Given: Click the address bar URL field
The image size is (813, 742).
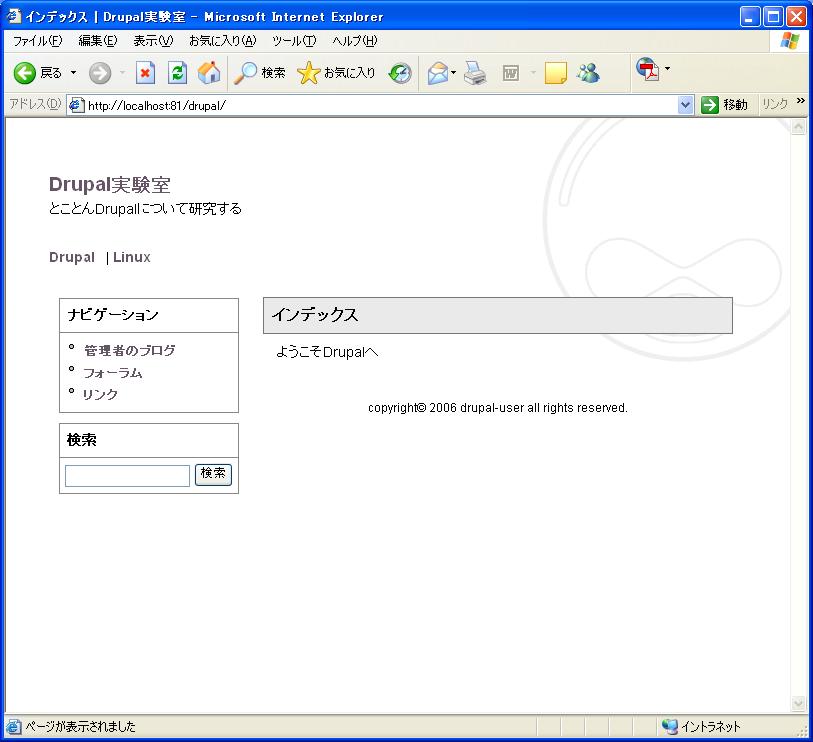Looking at the screenshot, I should pyautogui.click(x=381, y=105).
